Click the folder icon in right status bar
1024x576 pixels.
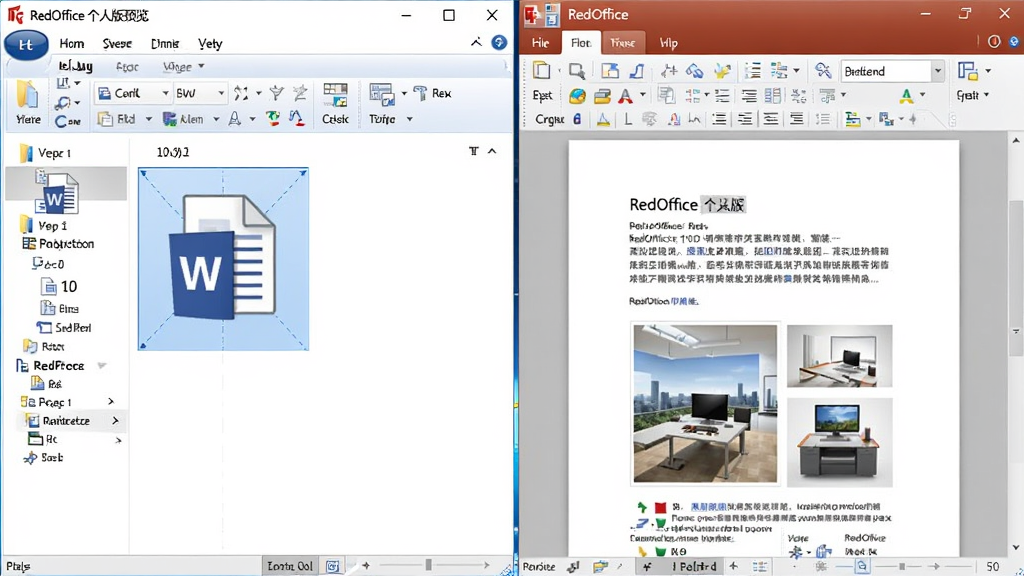pos(600,566)
